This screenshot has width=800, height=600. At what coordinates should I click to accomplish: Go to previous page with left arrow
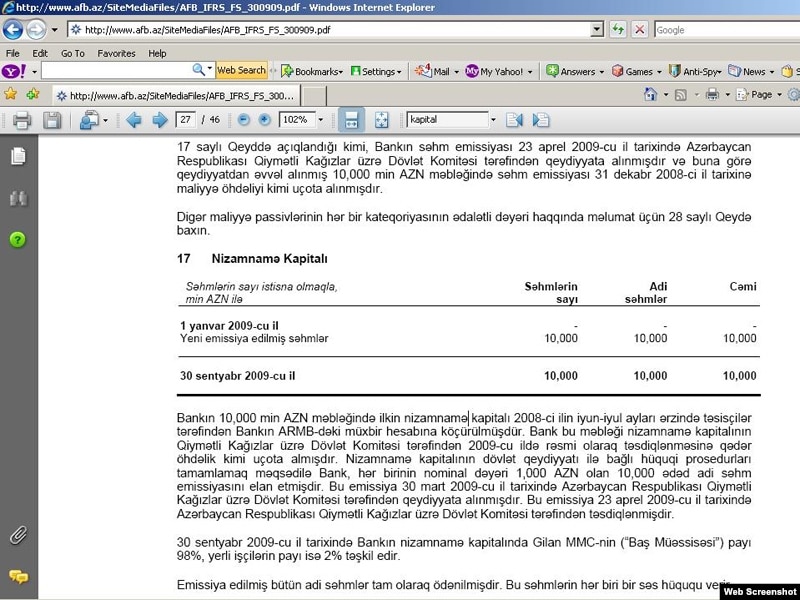point(134,120)
